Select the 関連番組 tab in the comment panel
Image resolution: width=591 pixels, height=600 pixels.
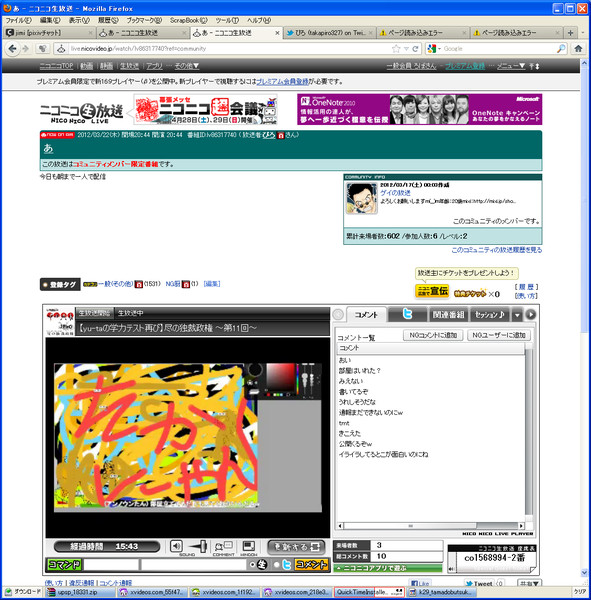[448, 315]
